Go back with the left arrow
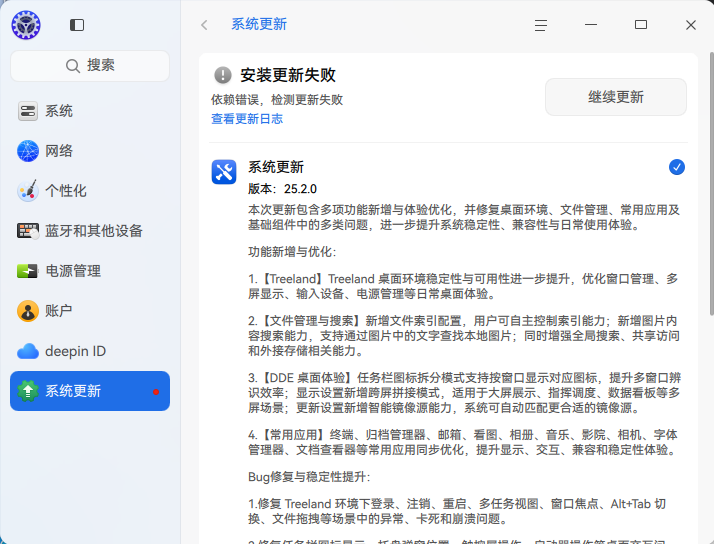Viewport: 714px width, 544px height. pyautogui.click(x=204, y=25)
